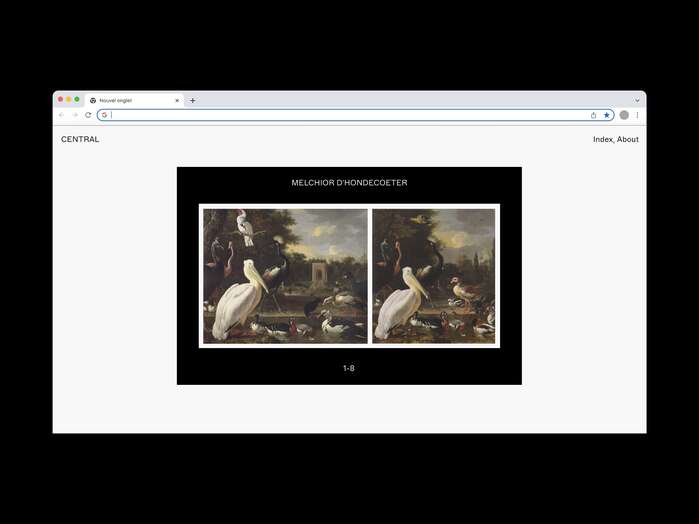This screenshot has width=699, height=524.
Task: Focus the address bar field
Action: point(350,115)
